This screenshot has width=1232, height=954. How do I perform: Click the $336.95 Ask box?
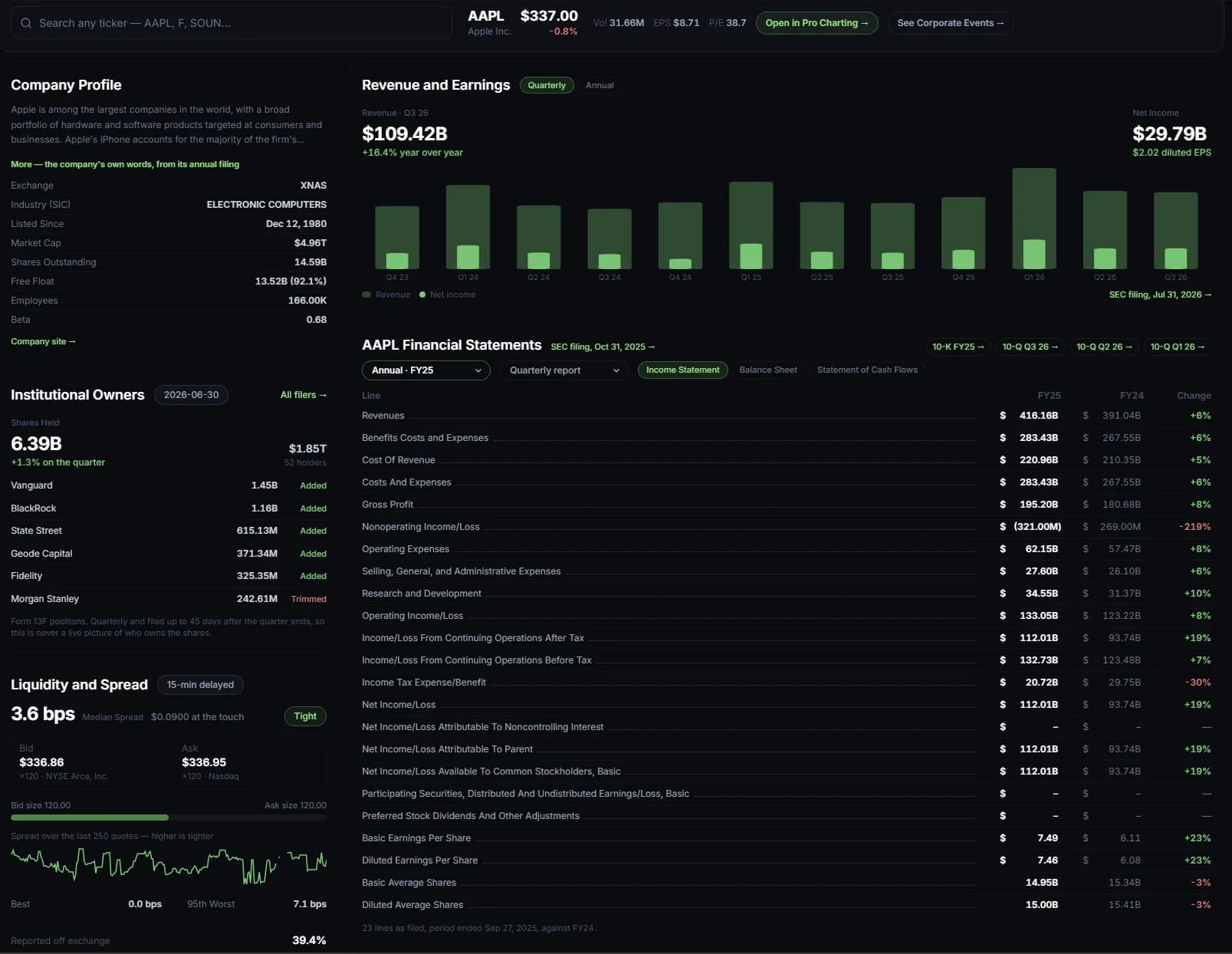tap(250, 762)
